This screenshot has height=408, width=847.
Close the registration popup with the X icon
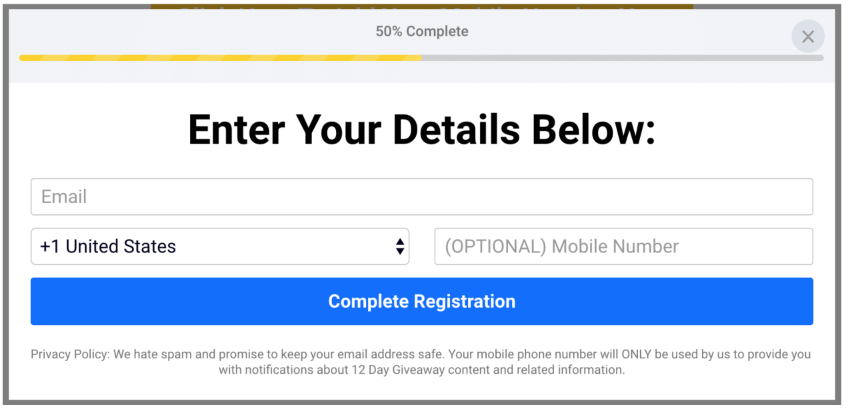click(x=808, y=37)
